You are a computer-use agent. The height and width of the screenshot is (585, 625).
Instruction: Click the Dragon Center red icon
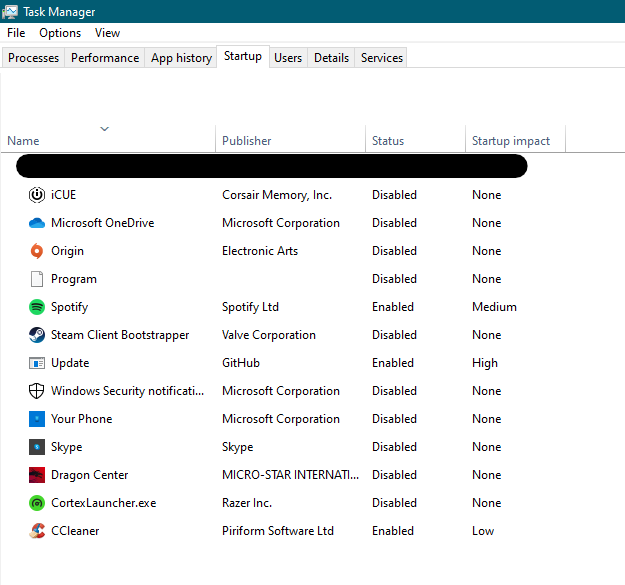coord(37,475)
